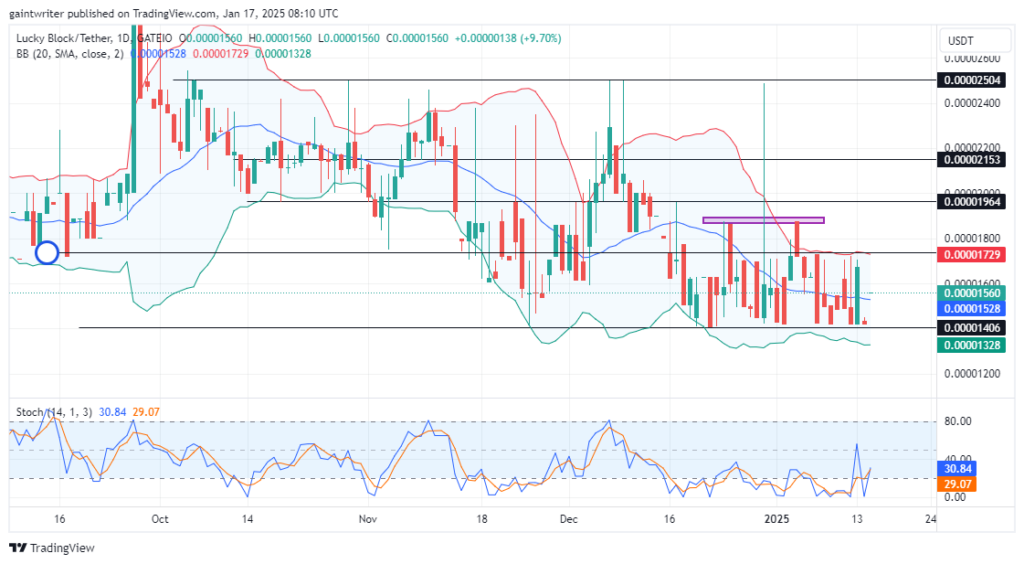Click the 13 date label after 2025
Image resolution: width=1024 pixels, height=564 pixels.
point(857,519)
